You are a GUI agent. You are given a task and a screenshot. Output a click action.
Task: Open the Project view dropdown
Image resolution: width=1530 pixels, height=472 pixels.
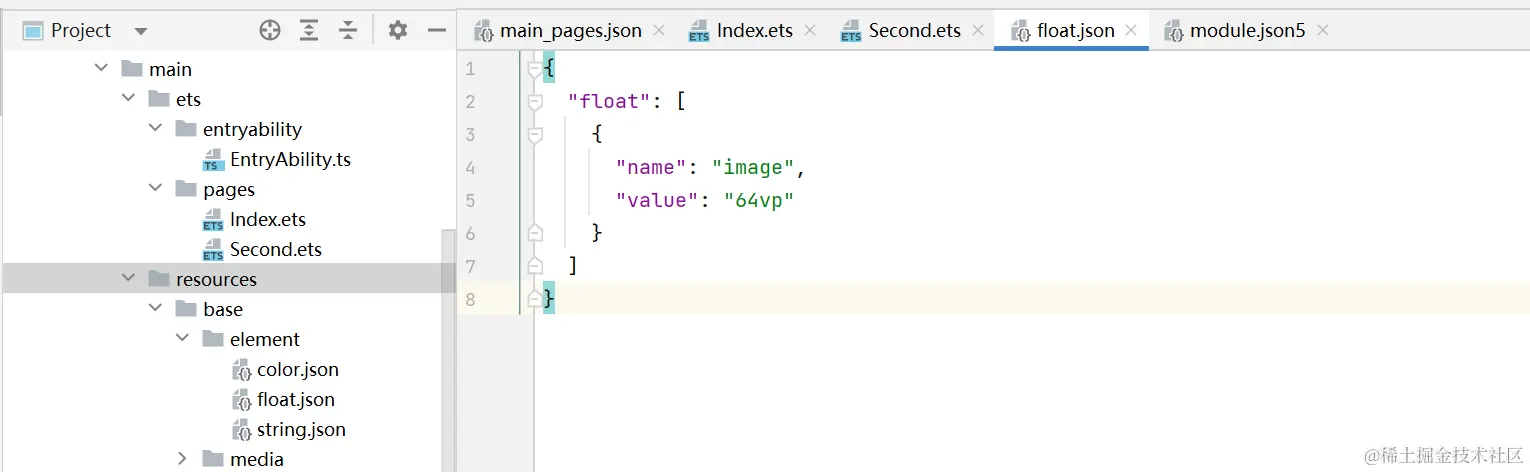pos(140,31)
